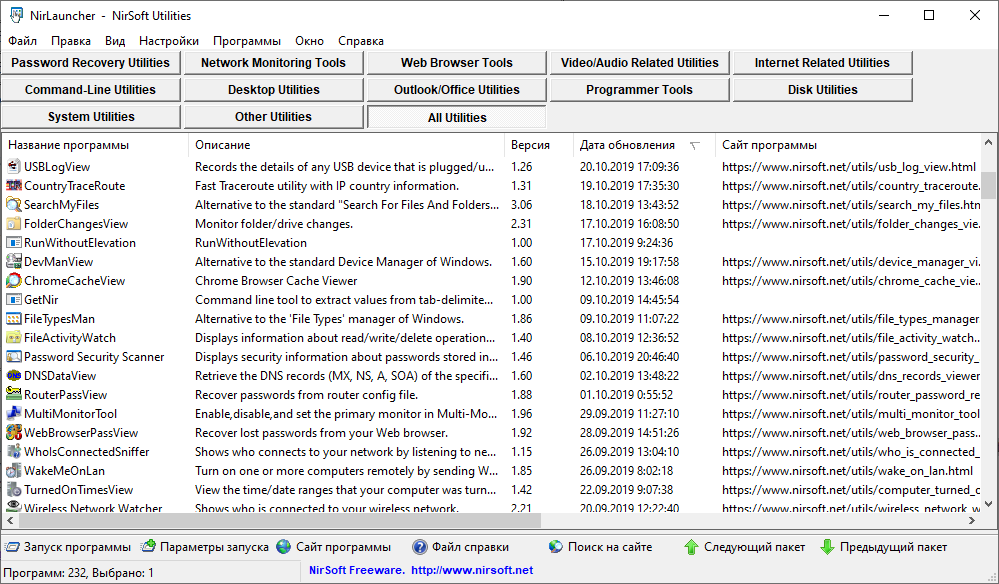Select Disk Utilities tab

(822, 90)
